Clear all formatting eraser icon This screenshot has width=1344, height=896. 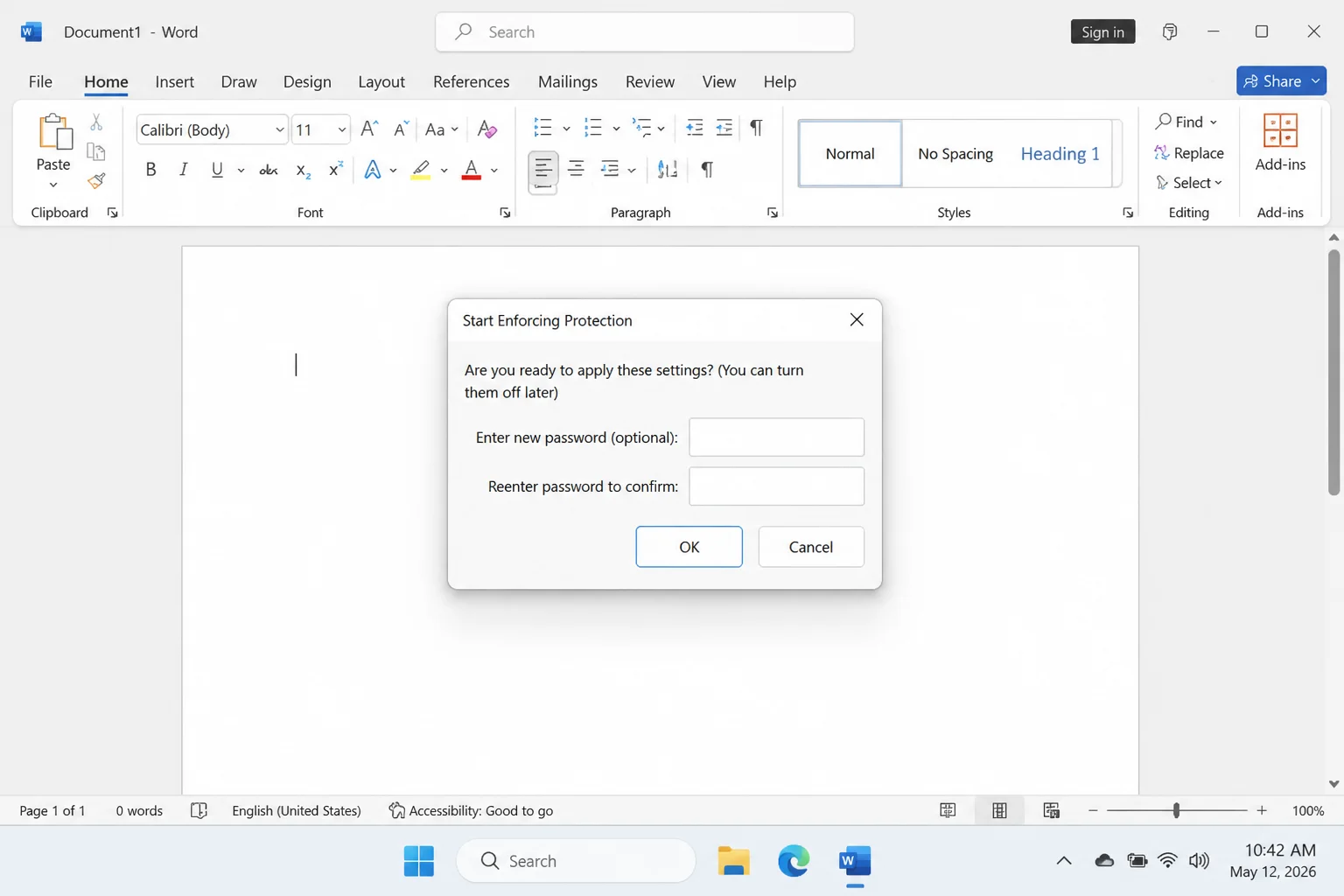(487, 129)
